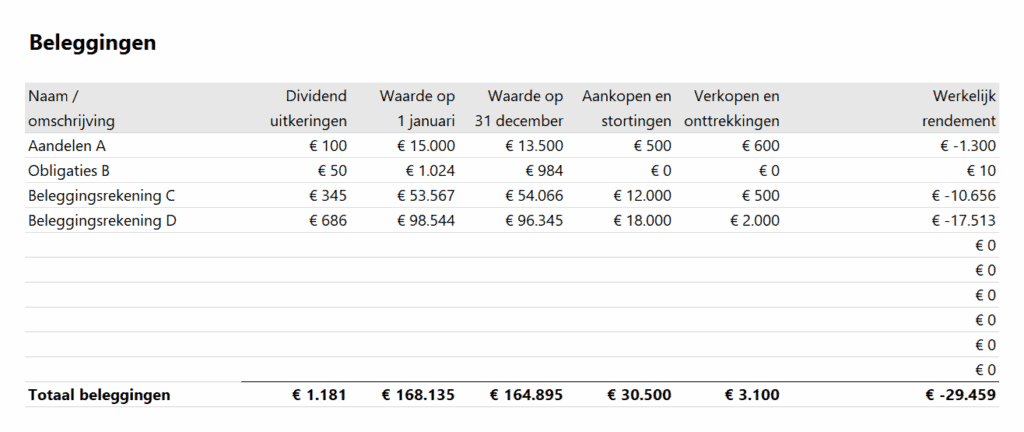This screenshot has height=432, width=1024.
Task: Select total werkelijk rendement € -29.459
Action: click(961, 395)
